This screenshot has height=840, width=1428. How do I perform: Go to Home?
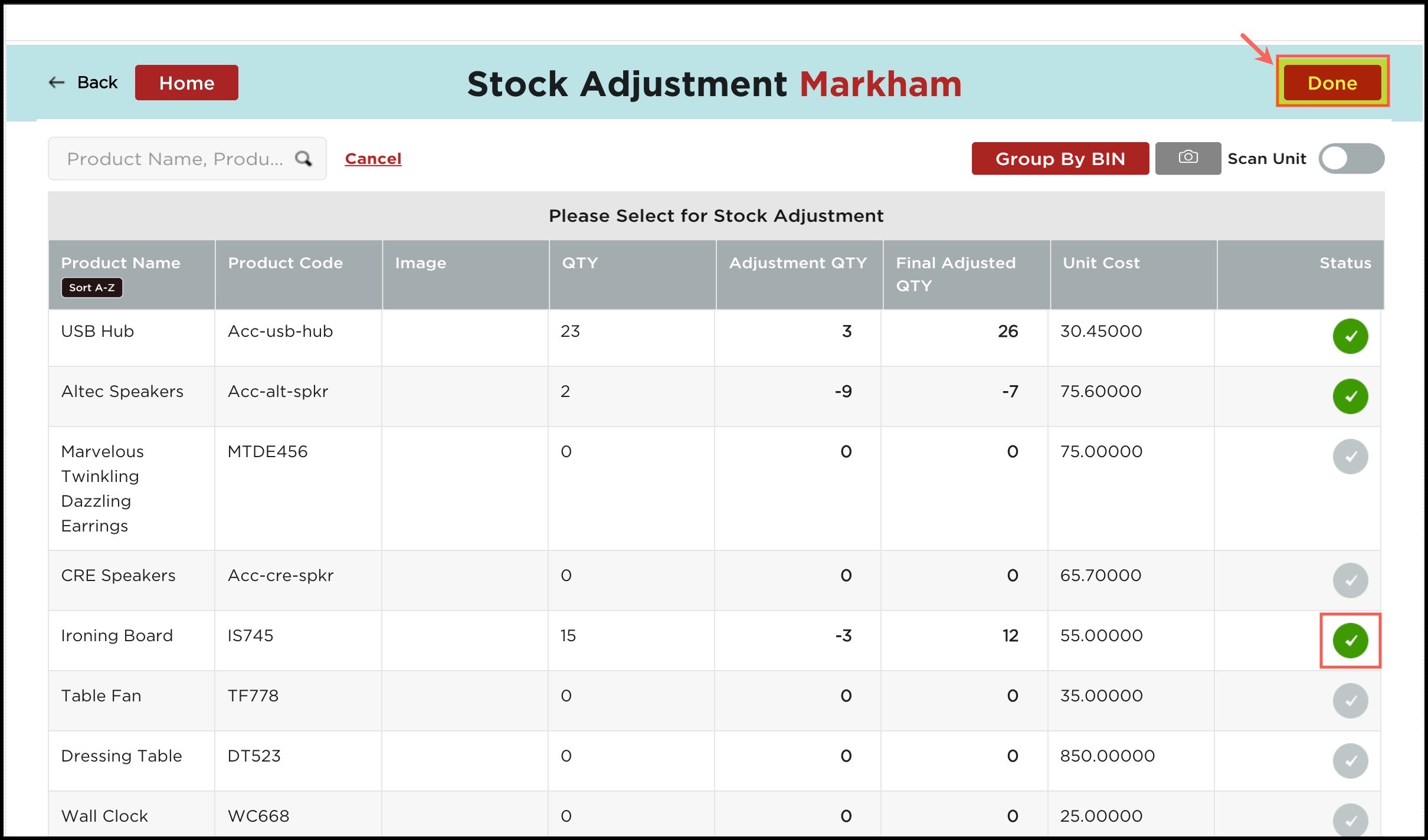[x=186, y=83]
